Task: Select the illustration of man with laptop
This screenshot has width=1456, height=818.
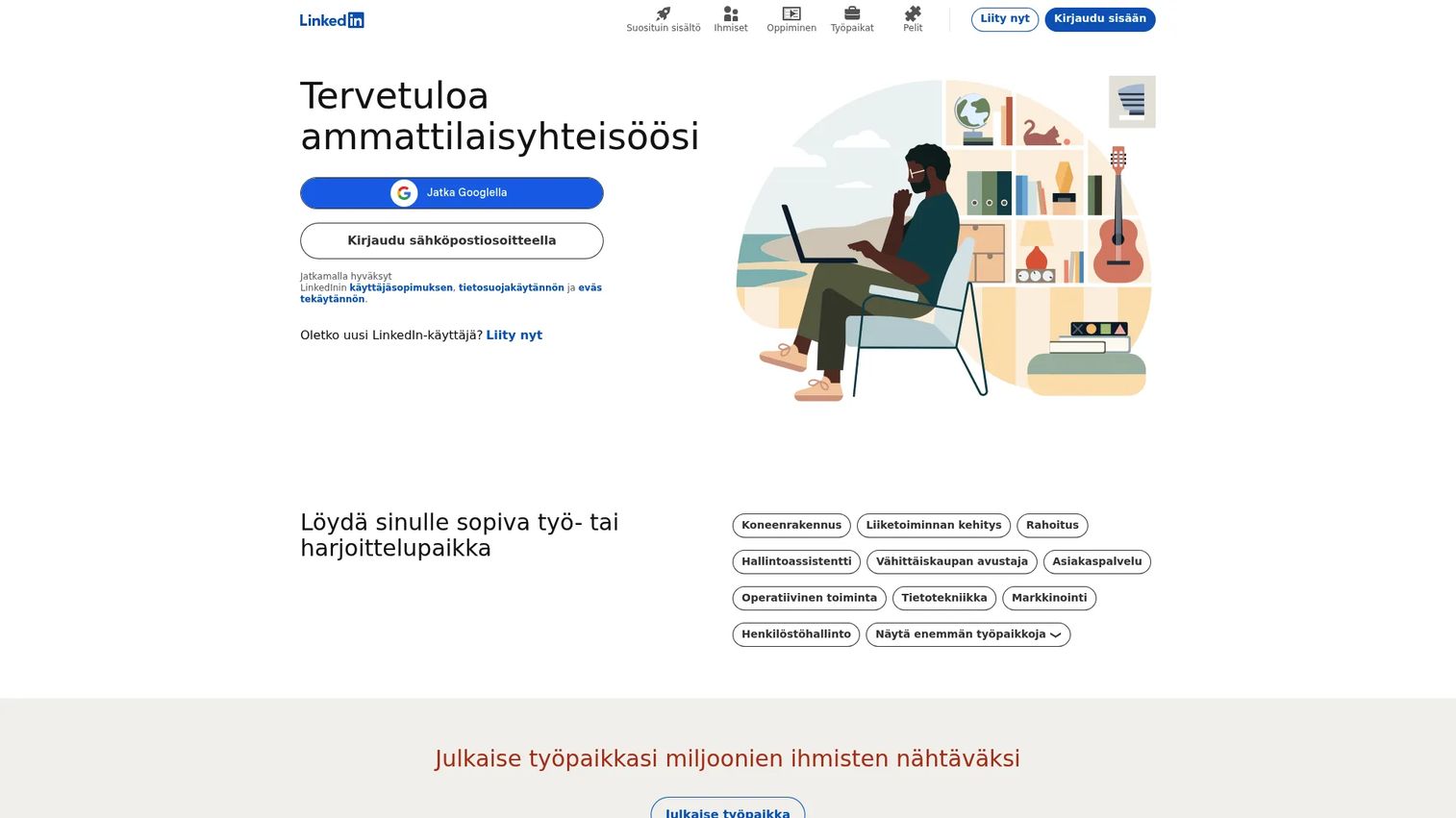Action: pyautogui.click(x=944, y=240)
